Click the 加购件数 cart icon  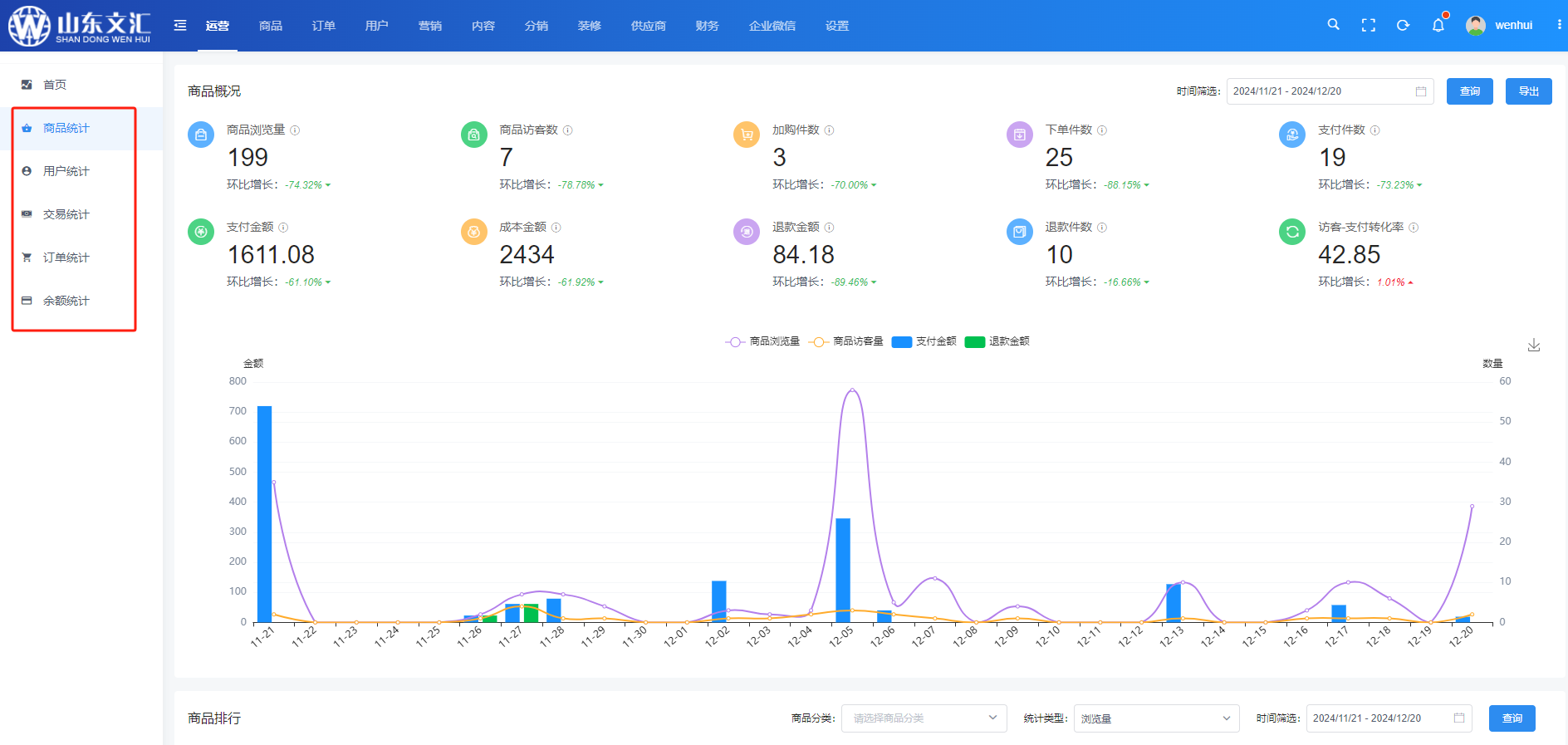point(747,135)
